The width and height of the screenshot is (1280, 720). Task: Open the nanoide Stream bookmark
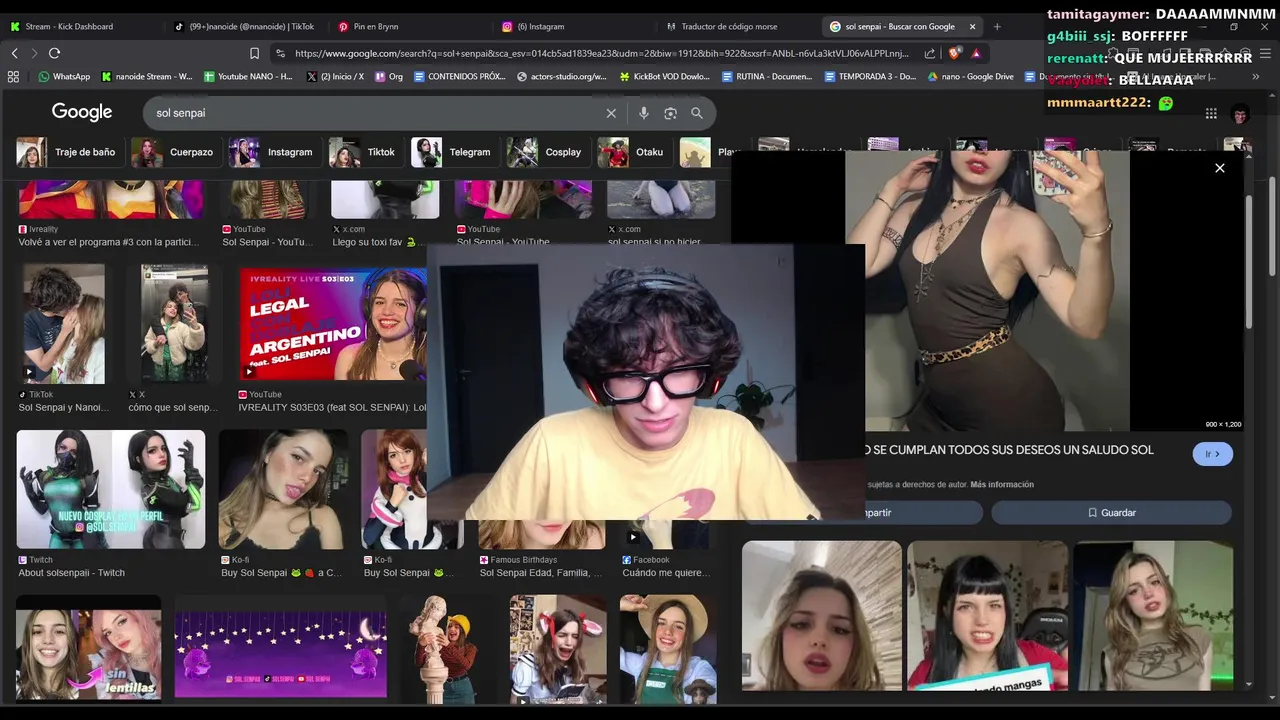(x=147, y=76)
